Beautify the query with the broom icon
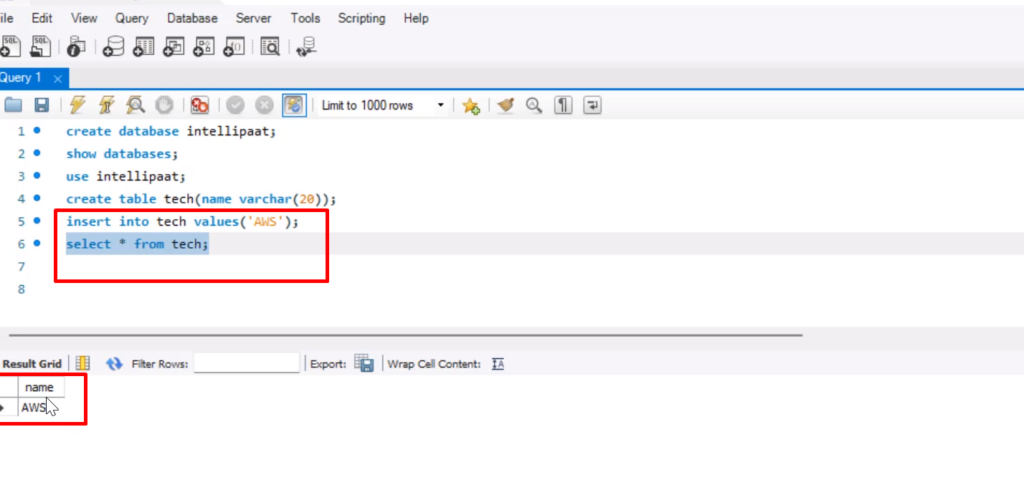 506,105
